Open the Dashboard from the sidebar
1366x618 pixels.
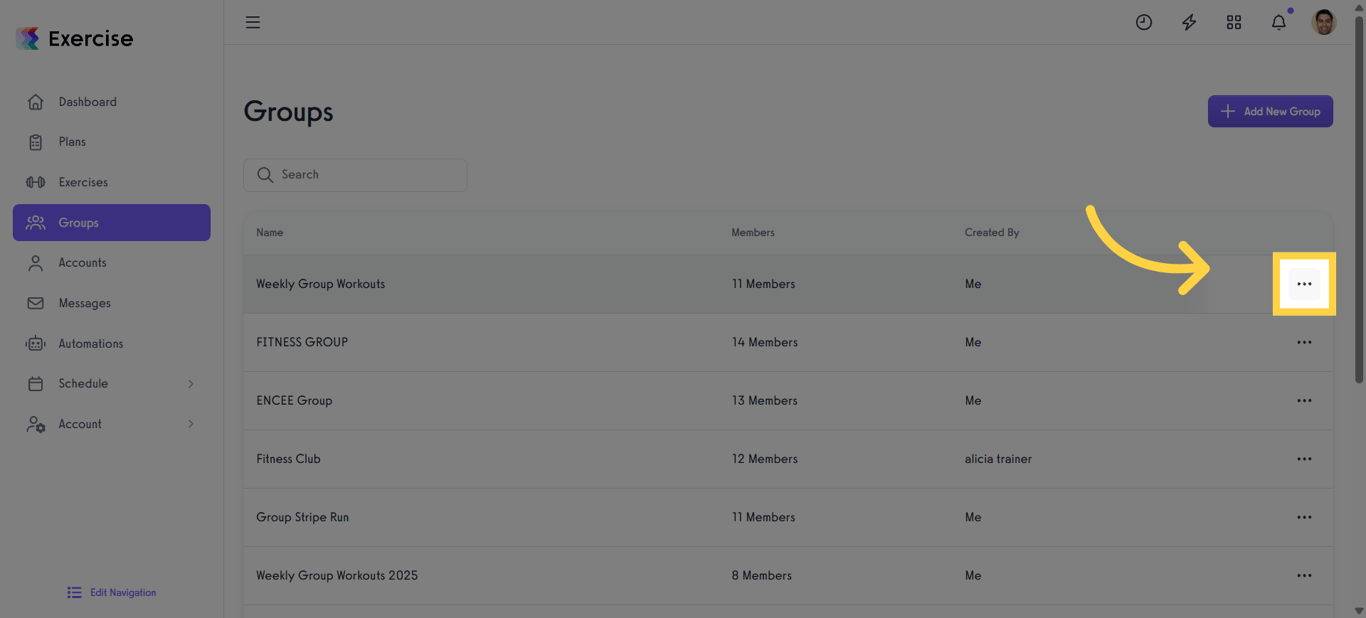tap(35, 101)
